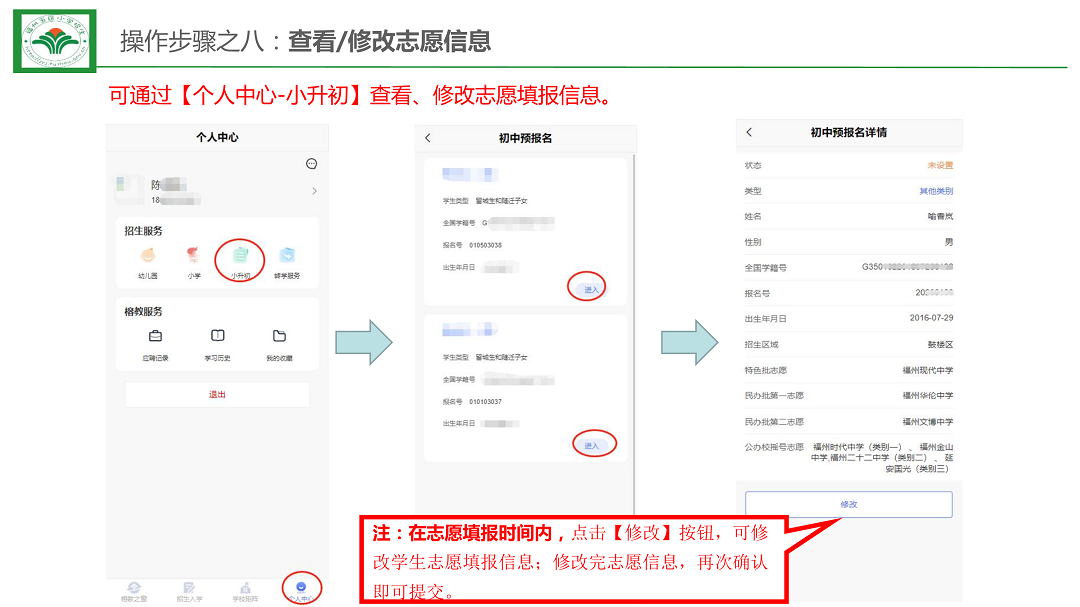Expand user profile chevron arrow
Screen dimensions: 1080x607
(314, 191)
